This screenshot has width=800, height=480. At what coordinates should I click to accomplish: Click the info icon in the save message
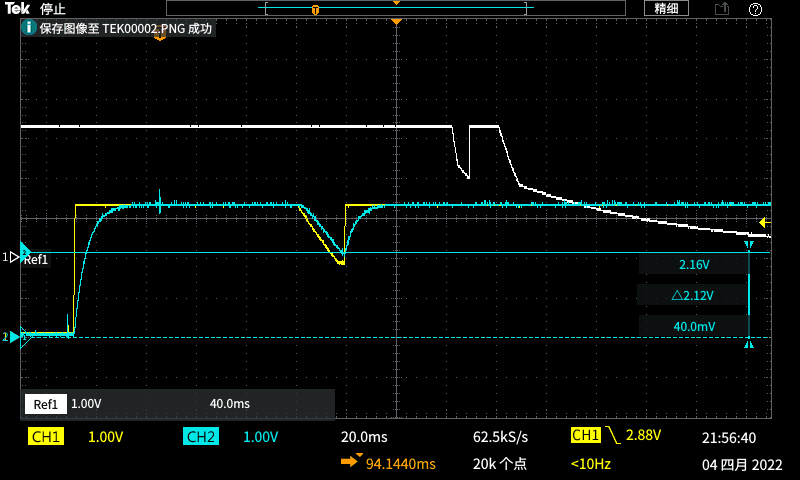coord(29,28)
